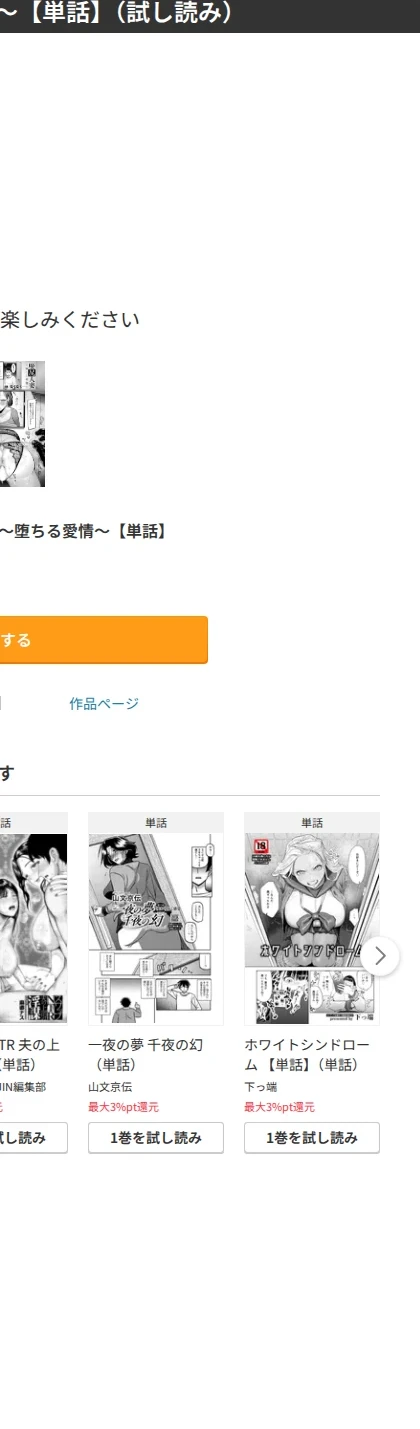Click 最大3%pt還元 under 山文京伝
Viewport: 420px width, 1429px height.
pyautogui.click(x=123, y=1107)
